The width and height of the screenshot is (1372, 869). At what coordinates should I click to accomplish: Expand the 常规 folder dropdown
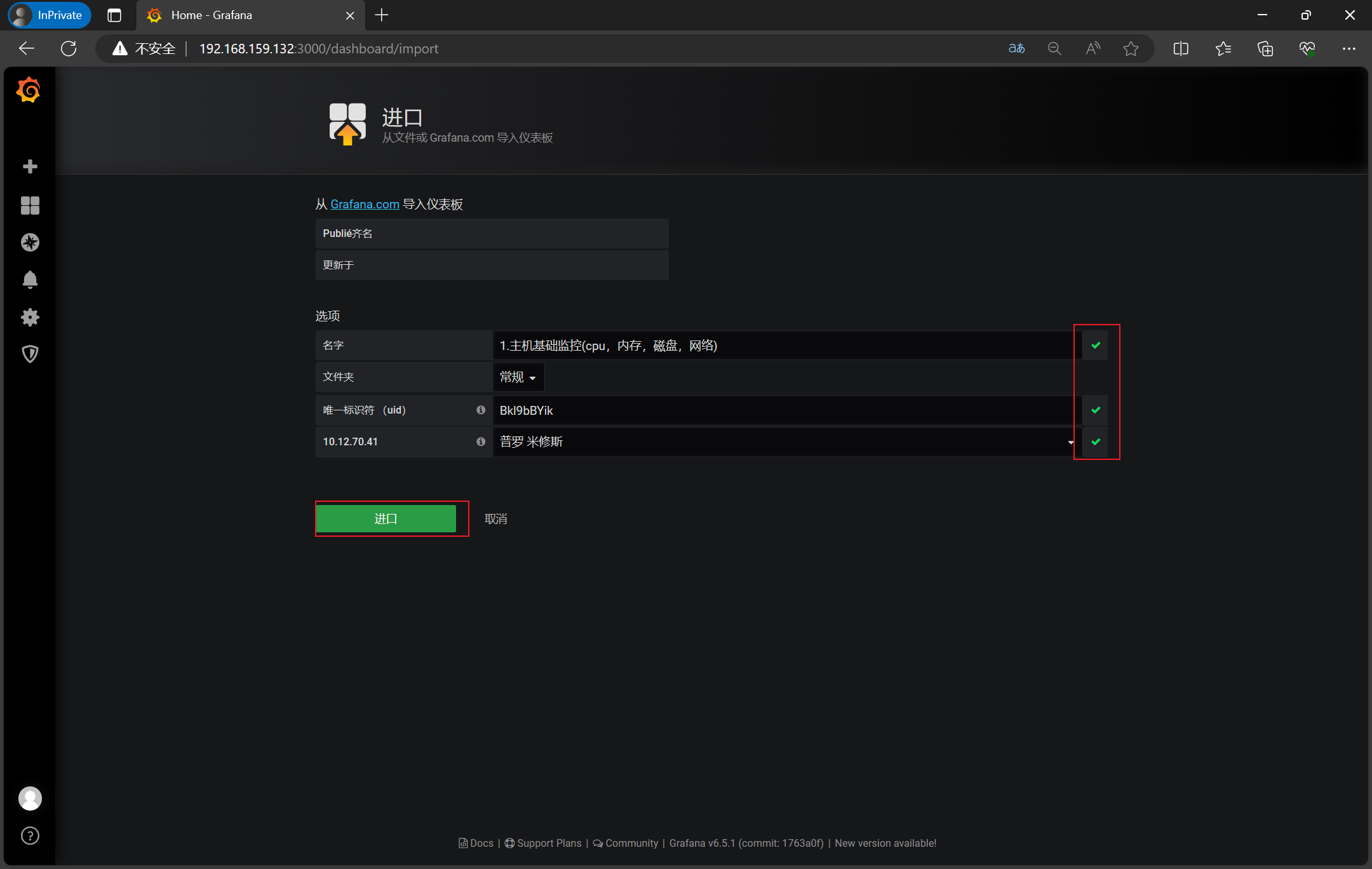coord(518,377)
